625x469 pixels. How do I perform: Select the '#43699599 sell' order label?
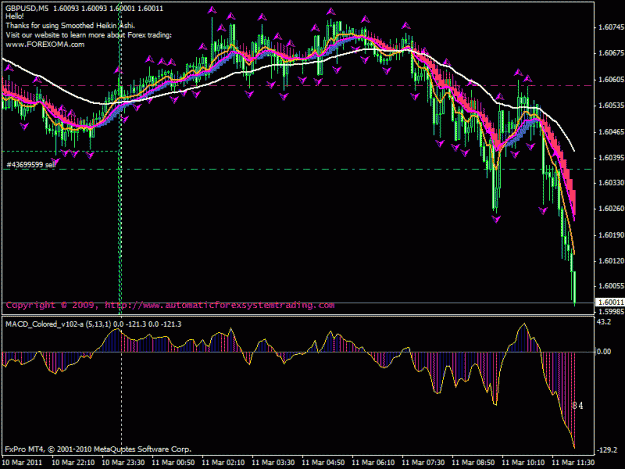(x=31, y=165)
